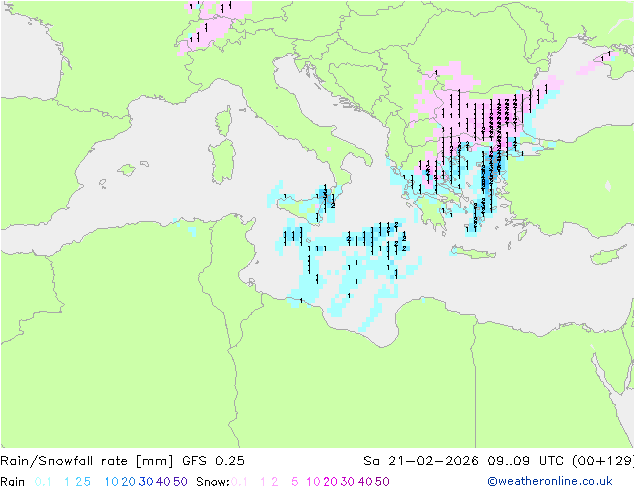This screenshot has width=634, height=490.
Task: Select the 'GFS 0.25' model label
Action: (213, 461)
